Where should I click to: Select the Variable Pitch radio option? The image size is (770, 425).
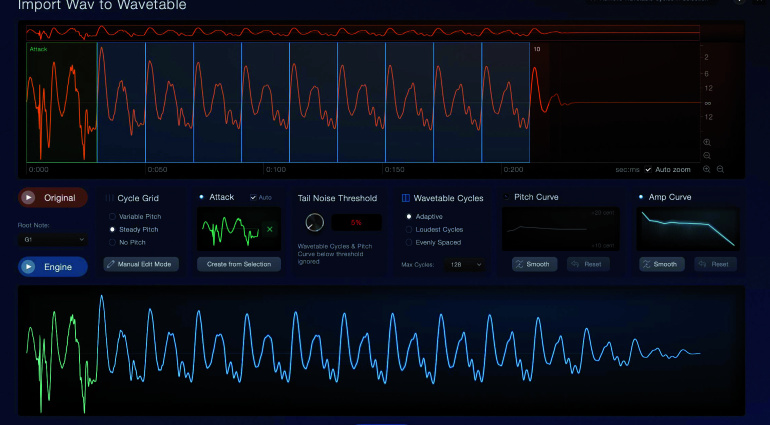111,216
